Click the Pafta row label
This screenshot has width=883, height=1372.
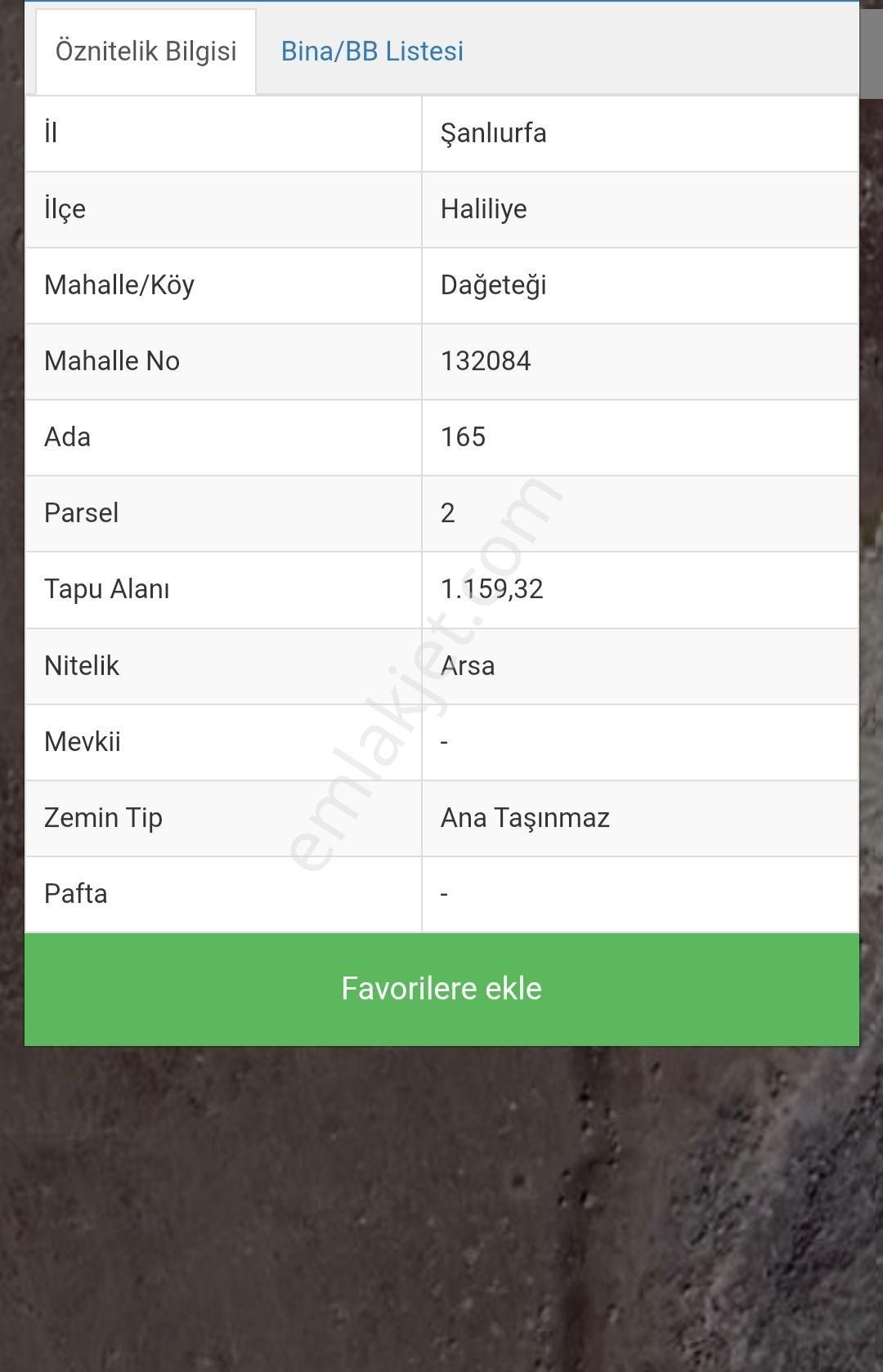click(76, 894)
